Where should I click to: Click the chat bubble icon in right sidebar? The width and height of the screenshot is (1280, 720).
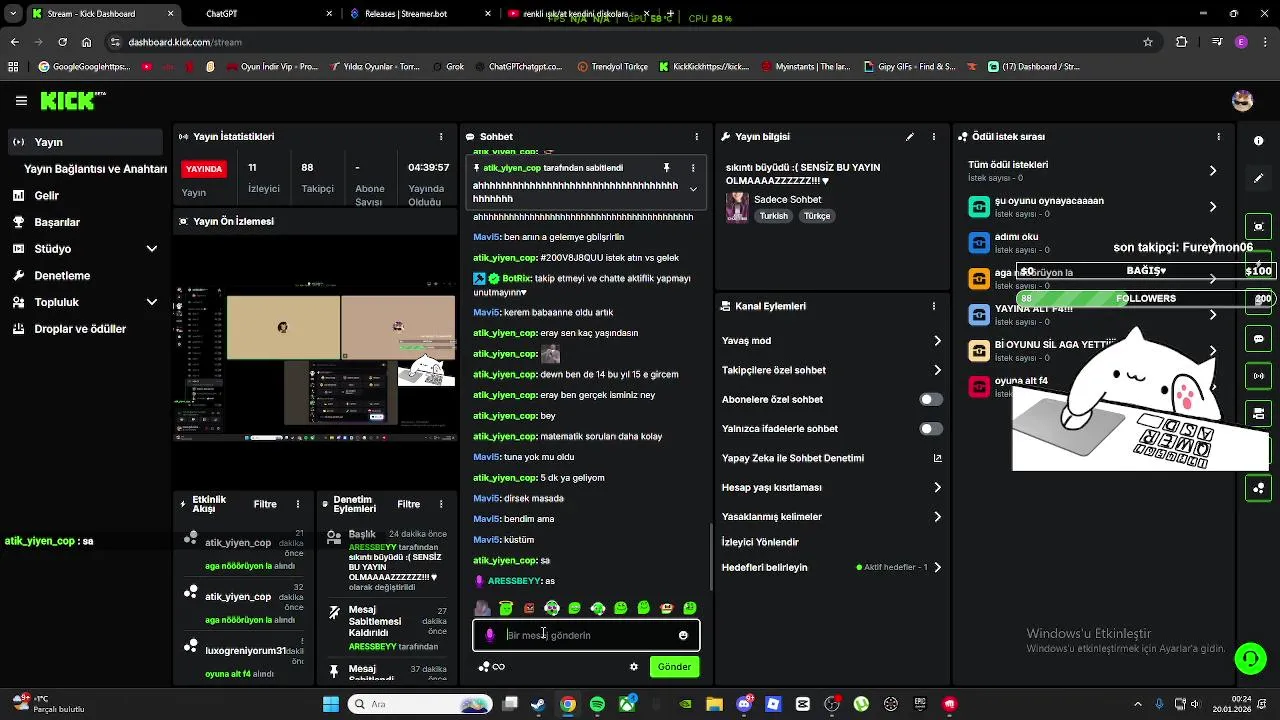point(1259,339)
